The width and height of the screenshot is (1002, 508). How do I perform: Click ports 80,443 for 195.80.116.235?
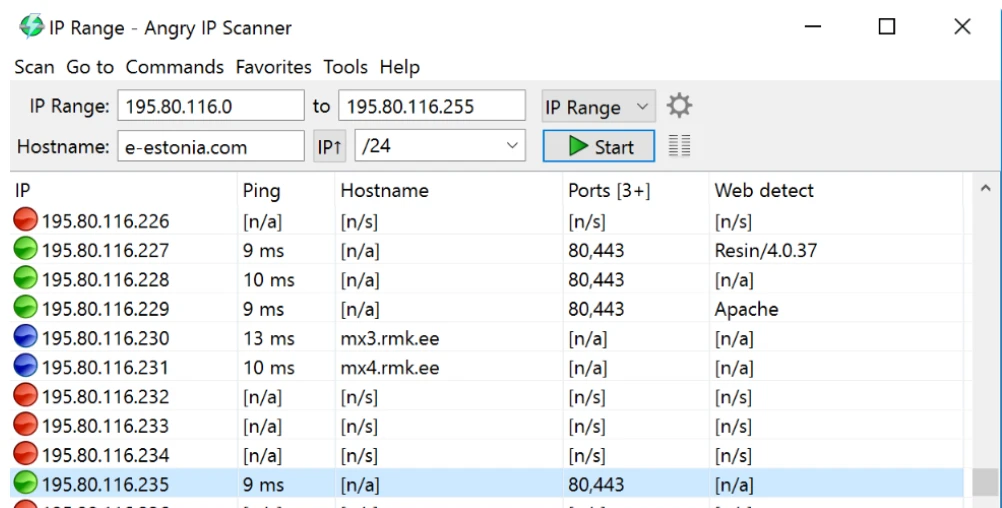596,484
